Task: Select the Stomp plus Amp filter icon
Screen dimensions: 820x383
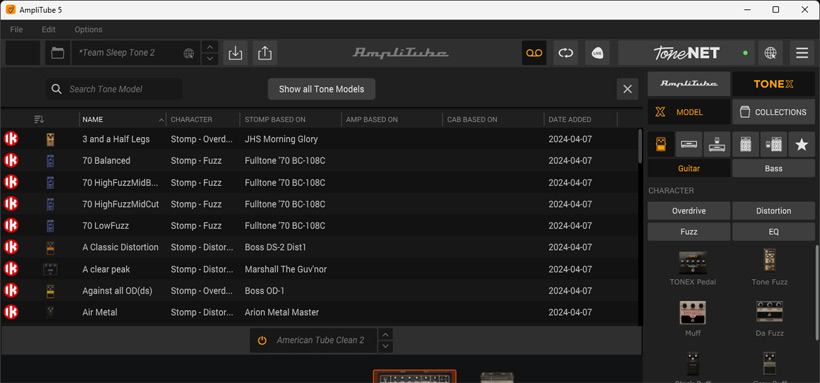Action: pos(716,144)
